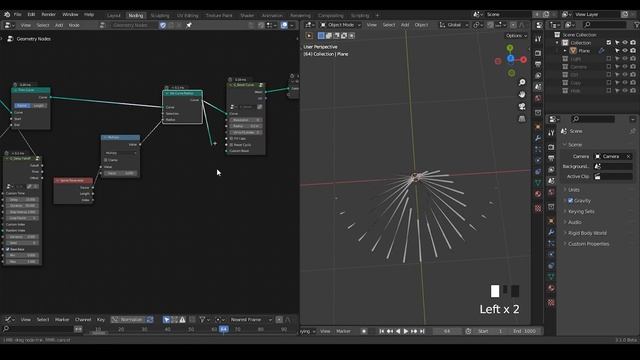Click the current frame number field
640x360 pixels.
(x=447, y=331)
